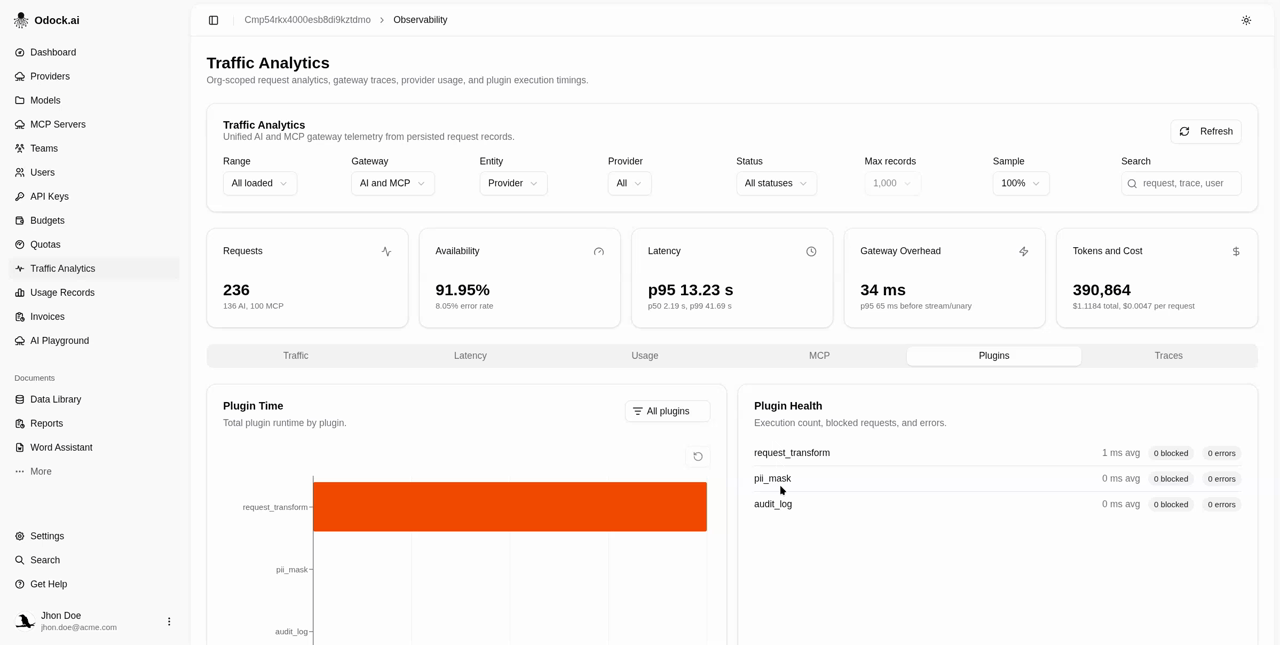Switch to the Latency tab
1280x645 pixels.
pyautogui.click(x=470, y=356)
